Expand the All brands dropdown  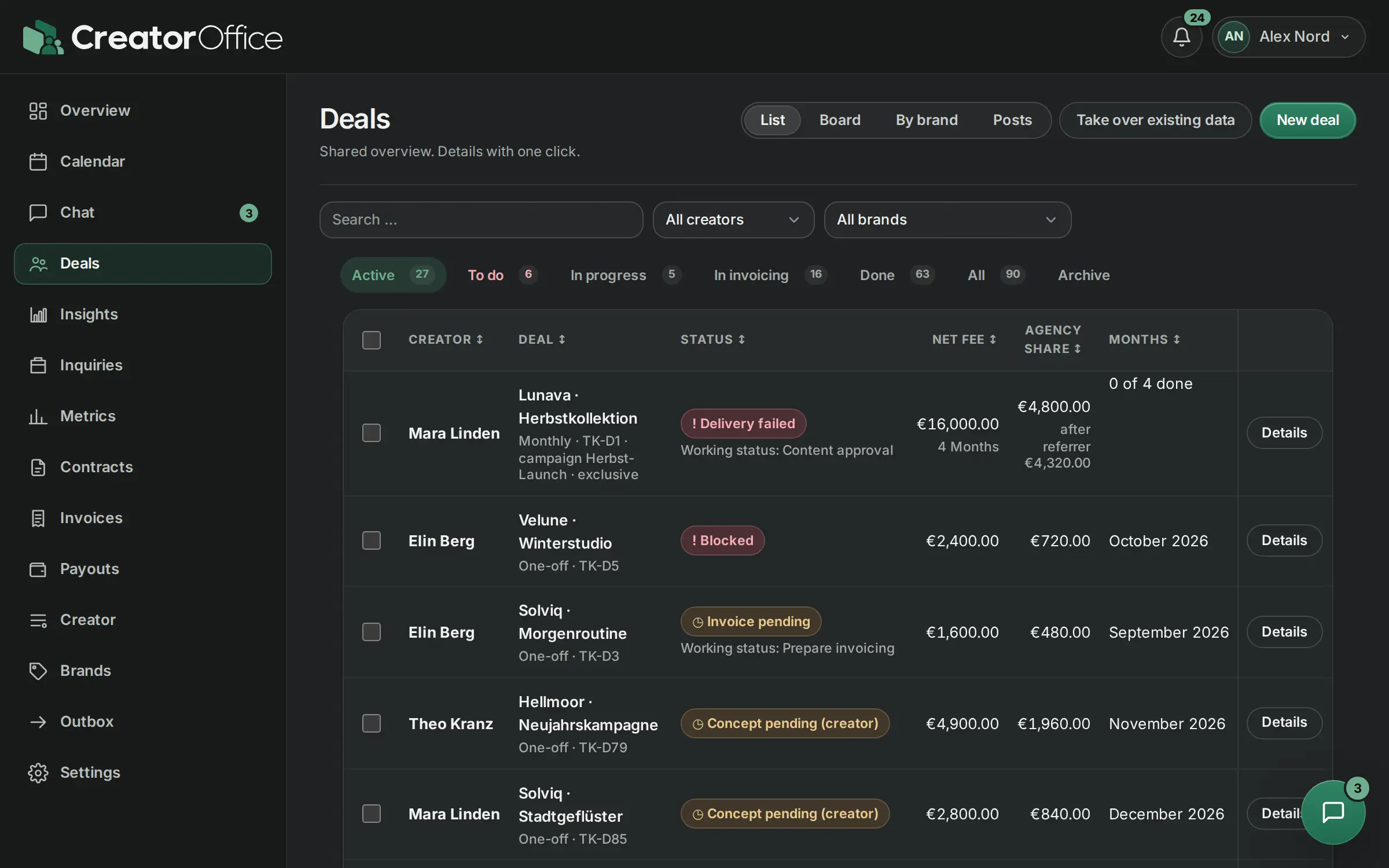point(947,220)
